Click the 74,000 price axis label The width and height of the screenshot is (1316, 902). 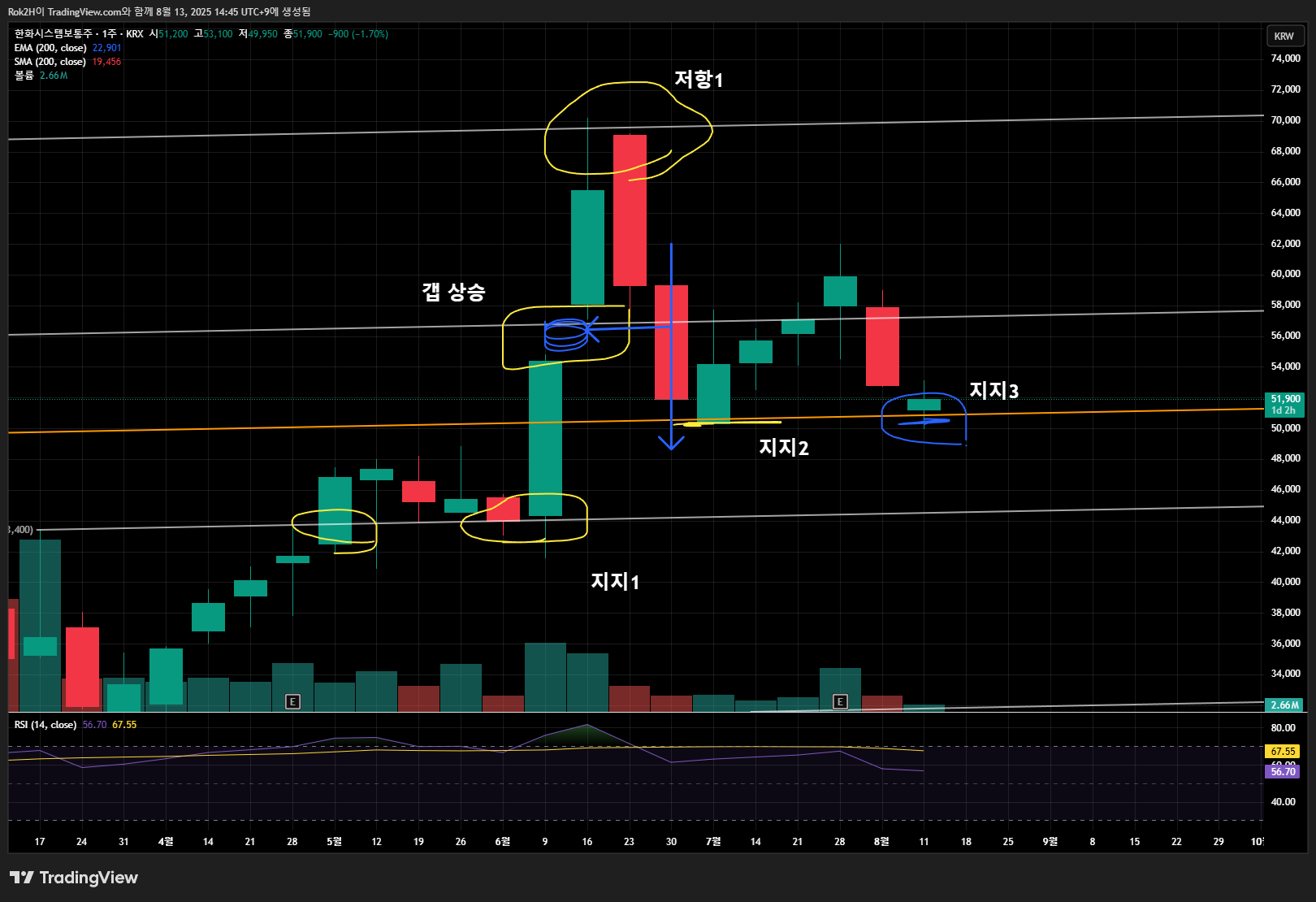point(1285,59)
